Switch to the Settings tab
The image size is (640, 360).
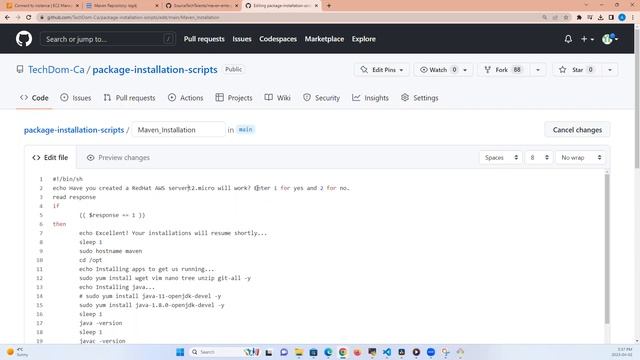420,98
